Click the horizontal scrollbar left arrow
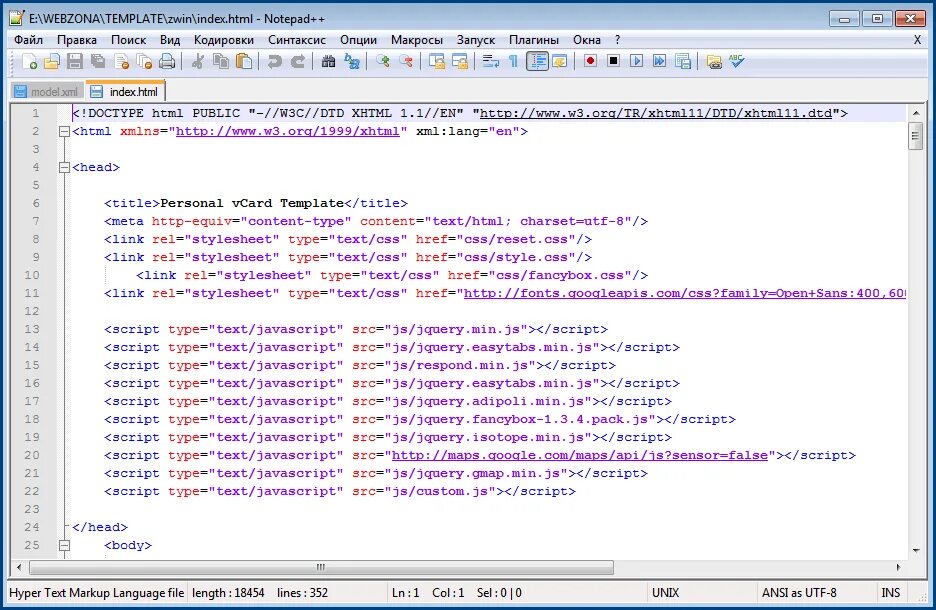Image resolution: width=936 pixels, height=610 pixels. pyautogui.click(x=19, y=567)
